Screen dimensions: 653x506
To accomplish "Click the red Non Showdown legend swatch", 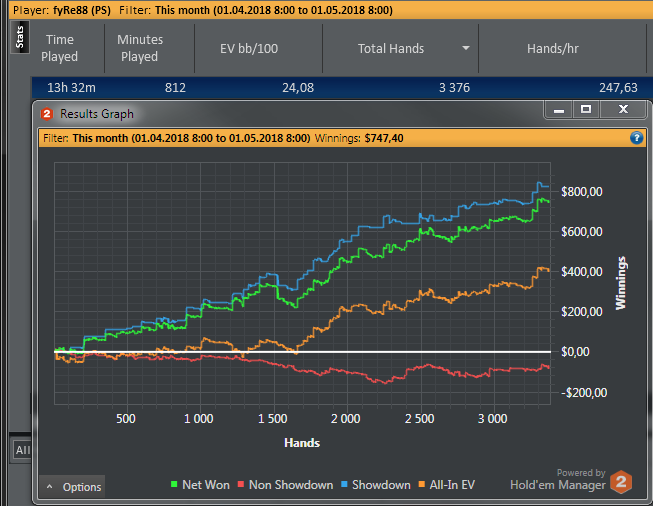I will 241,484.
